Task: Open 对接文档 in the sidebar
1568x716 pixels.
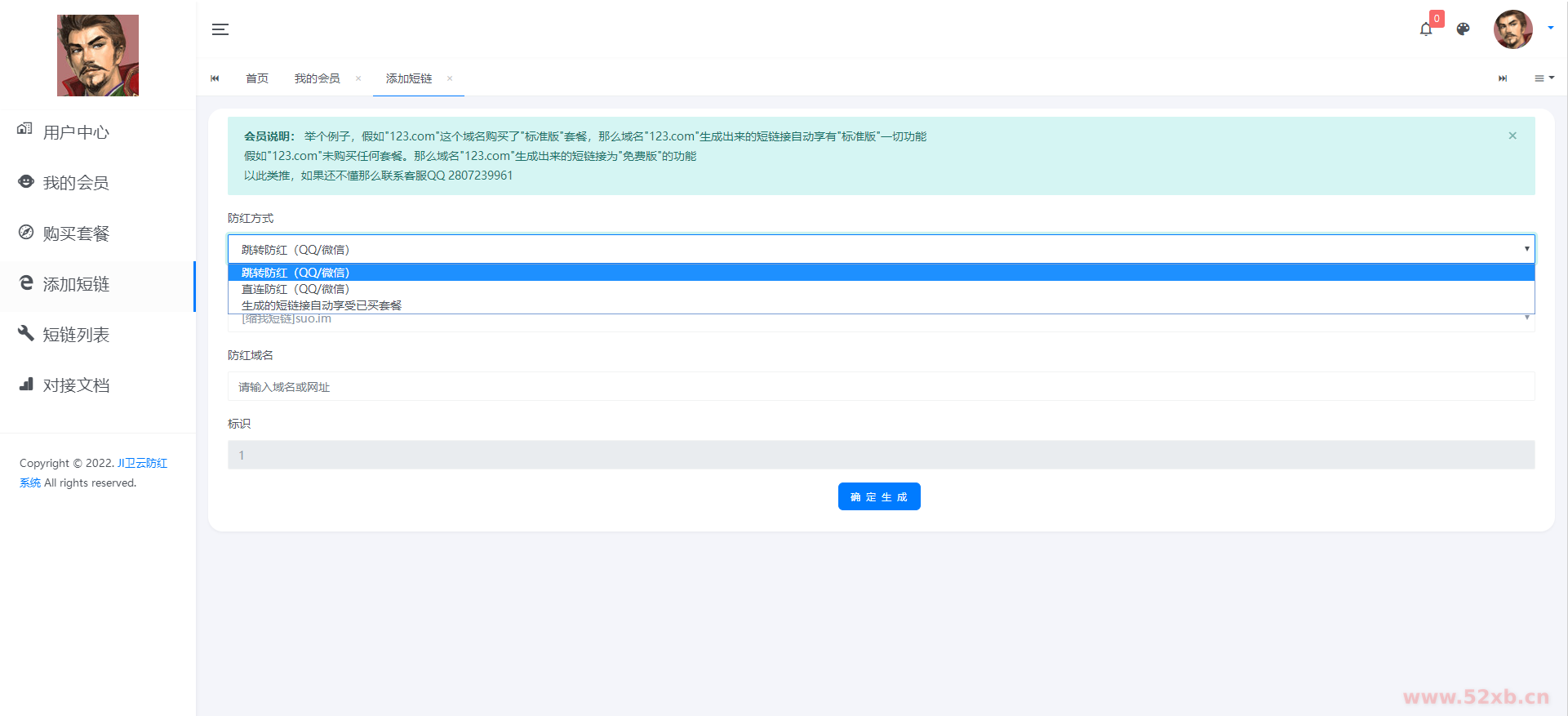Action: coord(76,385)
